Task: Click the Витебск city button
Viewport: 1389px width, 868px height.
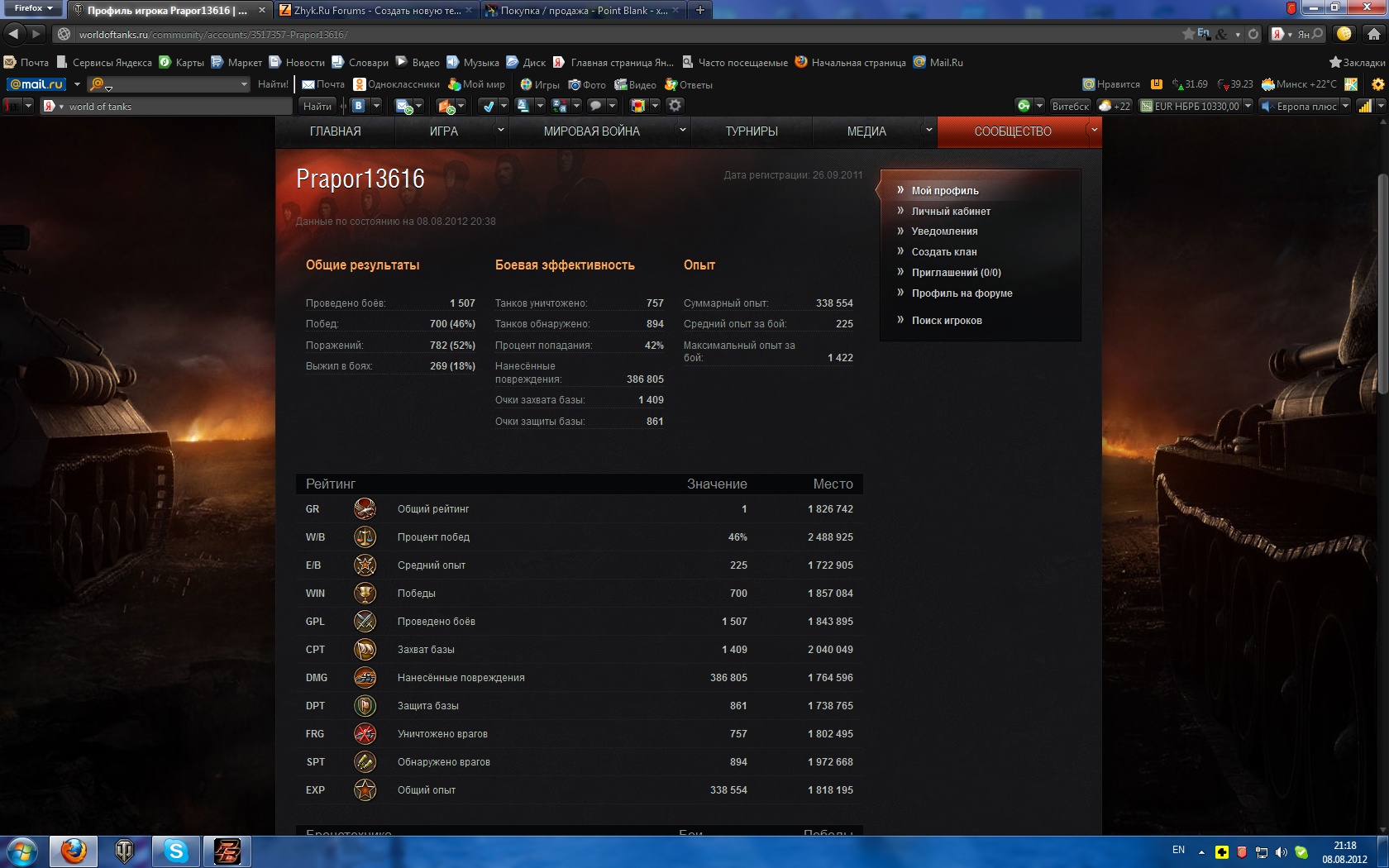Action: point(1071,106)
